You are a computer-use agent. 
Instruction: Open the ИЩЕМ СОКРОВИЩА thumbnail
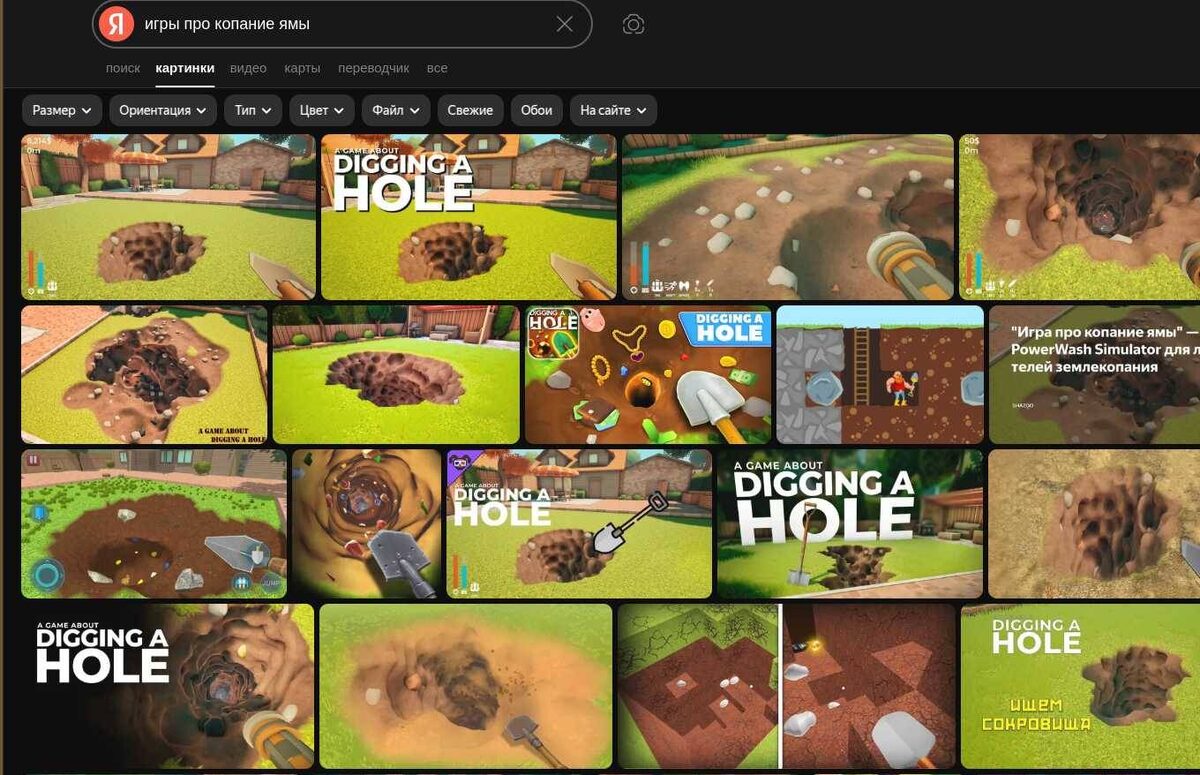1080,686
